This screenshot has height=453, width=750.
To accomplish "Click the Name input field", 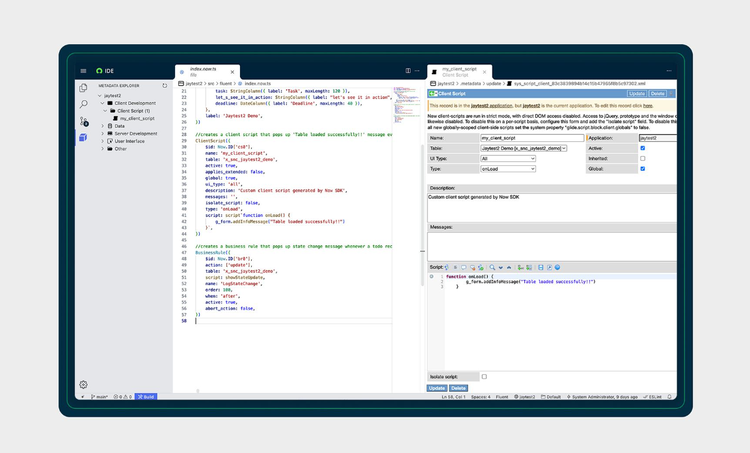I will click(529, 137).
